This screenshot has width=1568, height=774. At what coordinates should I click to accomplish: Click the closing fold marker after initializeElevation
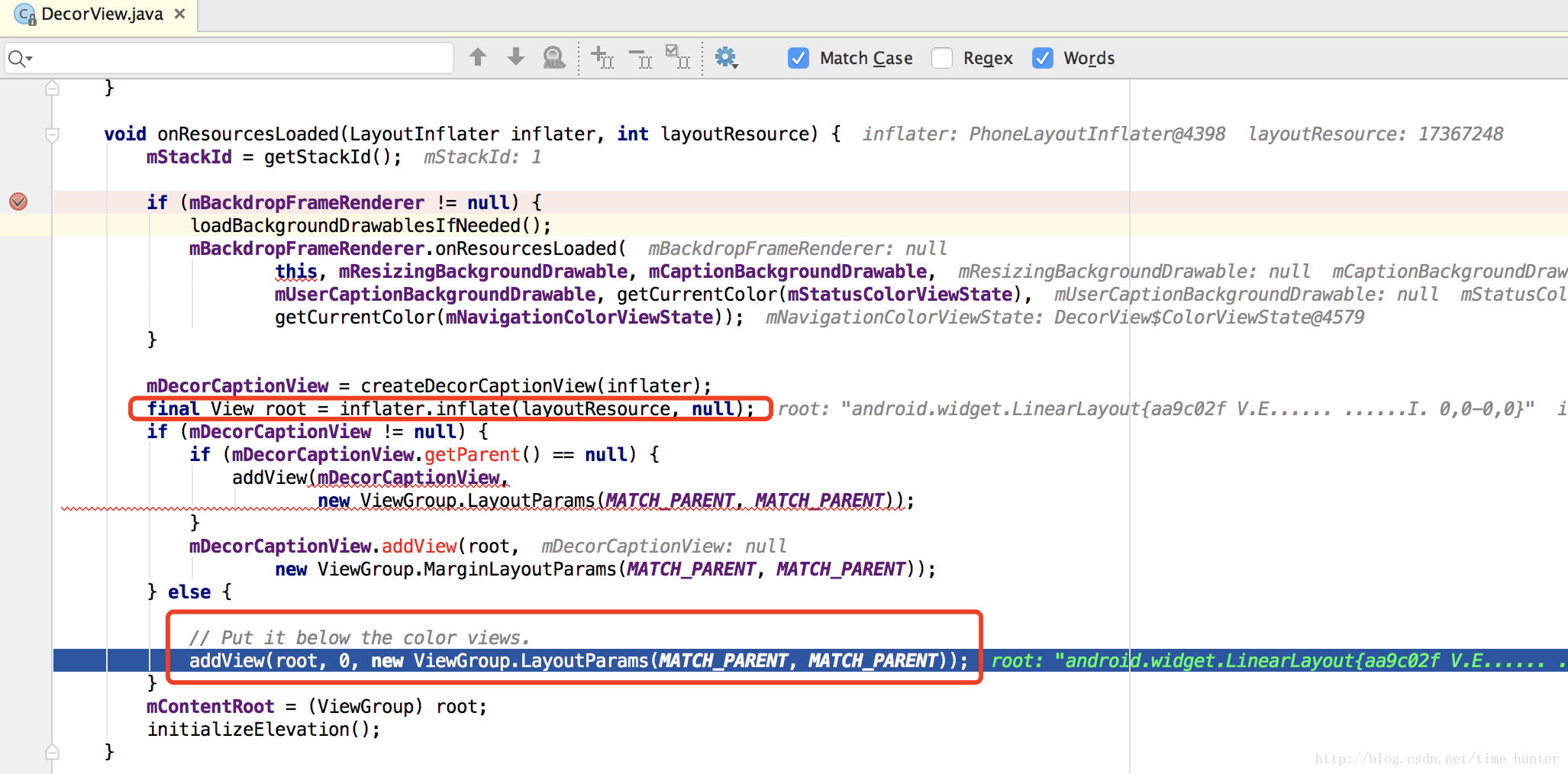(x=52, y=752)
